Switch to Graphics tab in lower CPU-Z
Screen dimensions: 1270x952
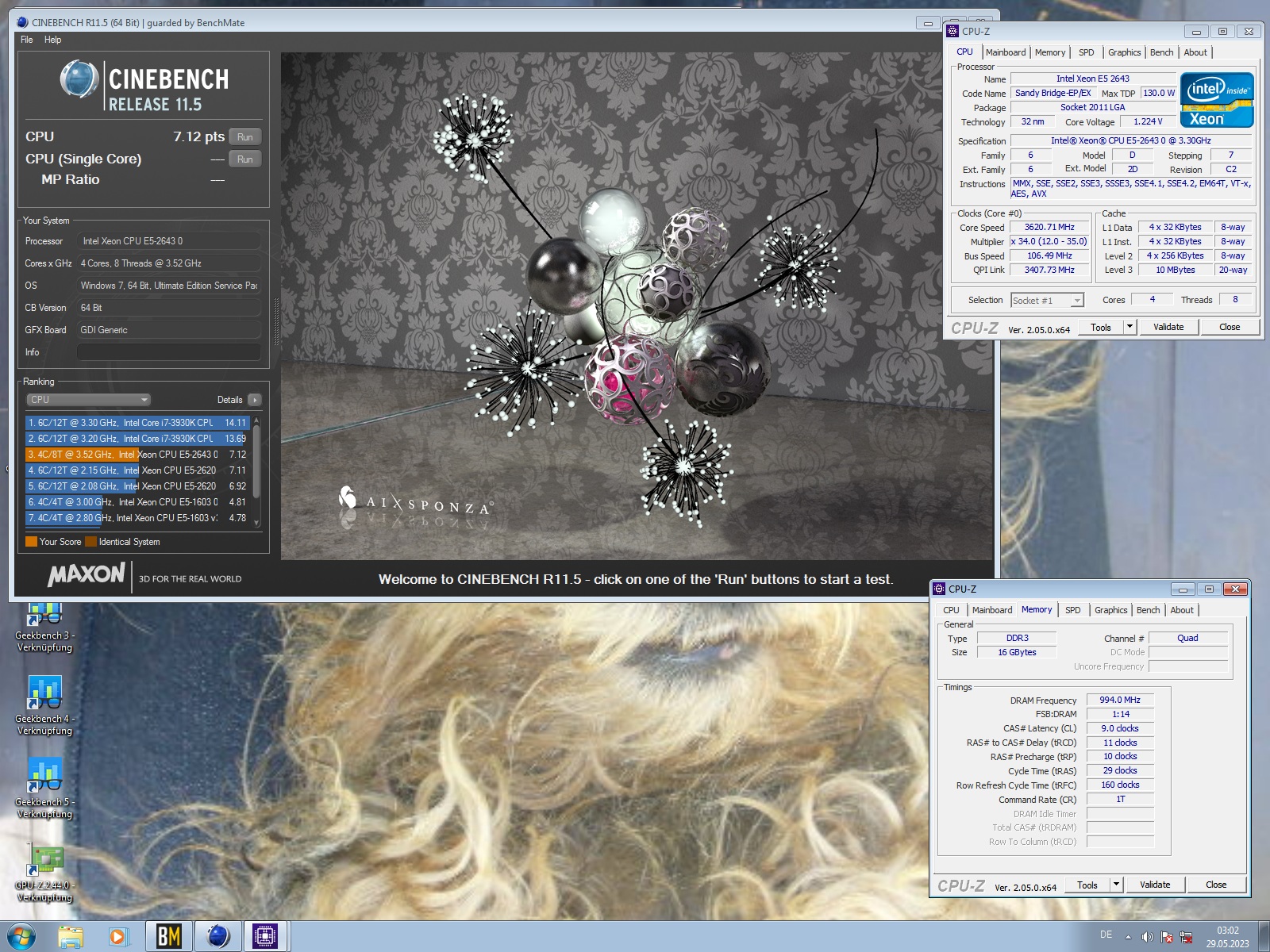1110,610
